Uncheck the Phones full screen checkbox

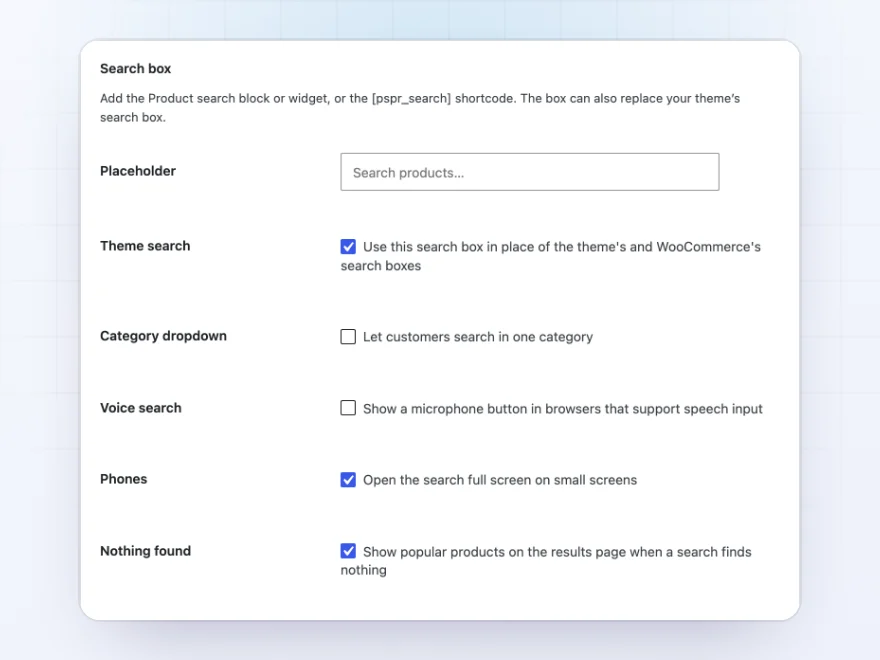[348, 479]
